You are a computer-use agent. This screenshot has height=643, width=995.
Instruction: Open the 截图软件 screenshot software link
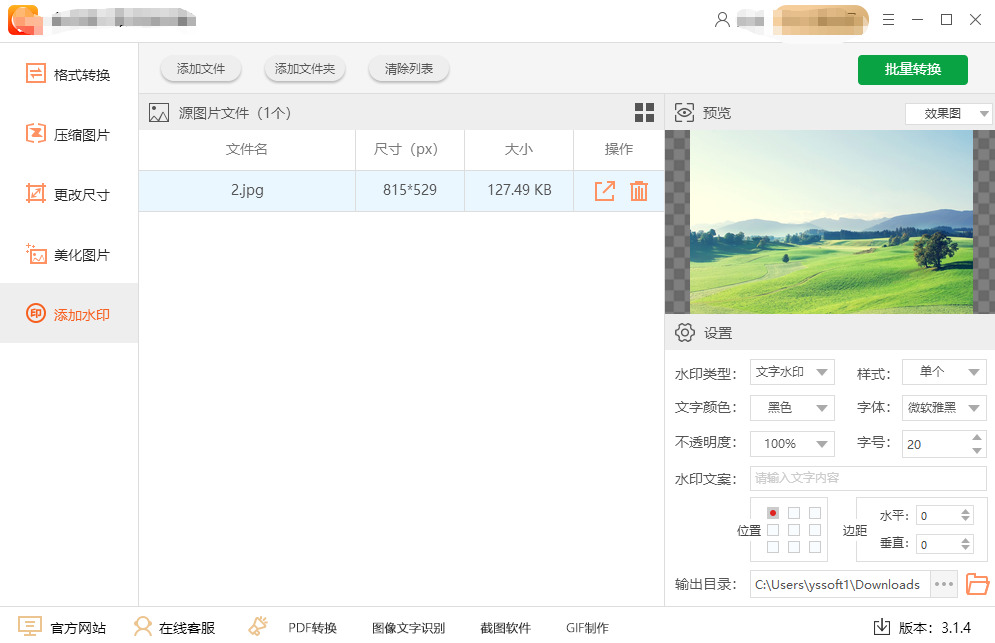pyautogui.click(x=505, y=628)
